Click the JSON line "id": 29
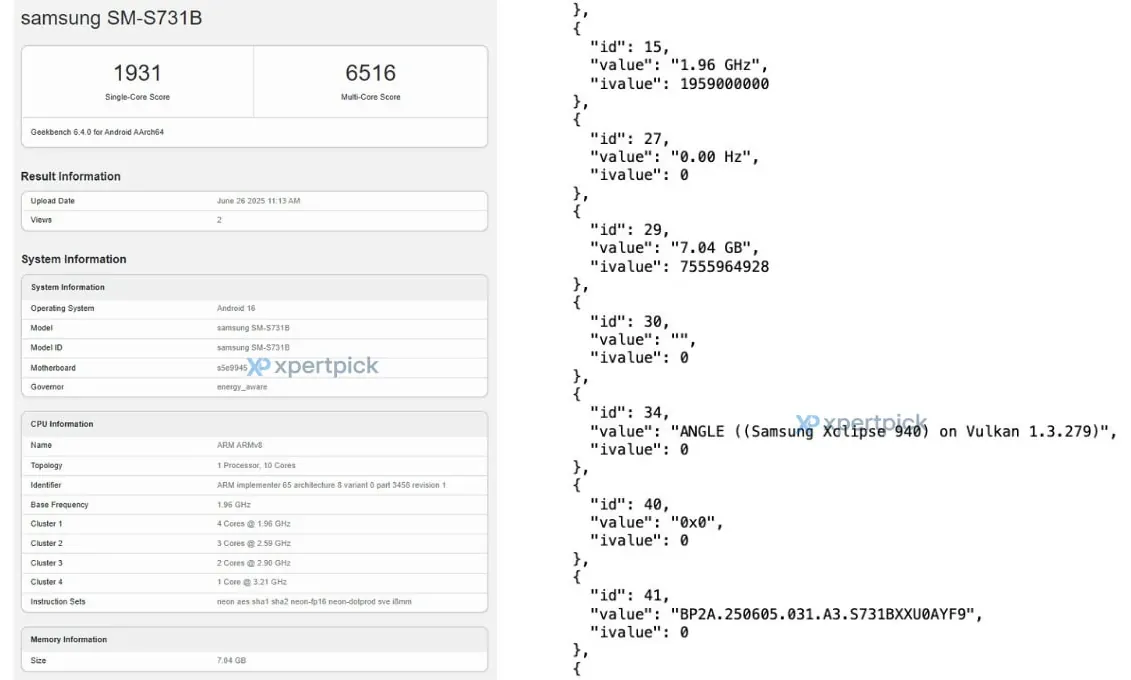 pyautogui.click(x=630, y=229)
